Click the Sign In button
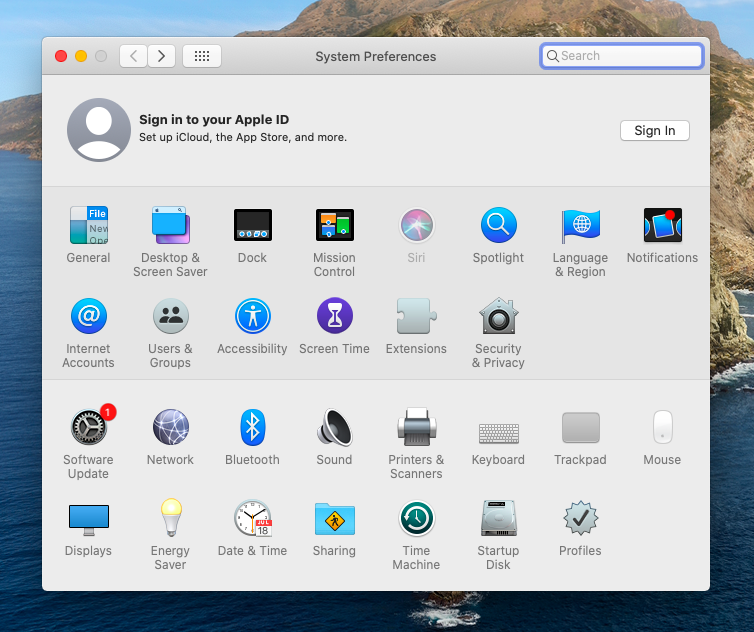This screenshot has height=632, width=754. (654, 130)
